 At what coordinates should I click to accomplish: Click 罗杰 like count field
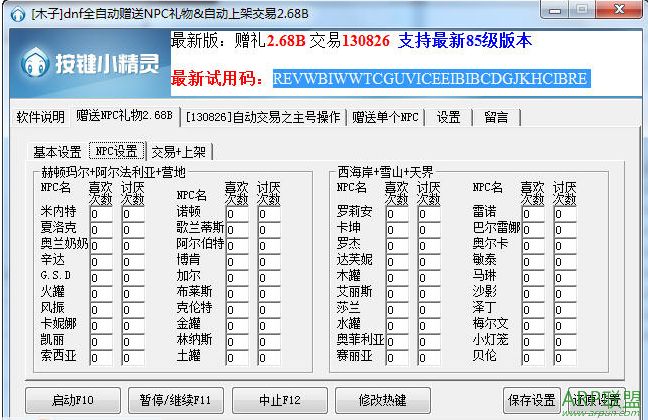397,246
